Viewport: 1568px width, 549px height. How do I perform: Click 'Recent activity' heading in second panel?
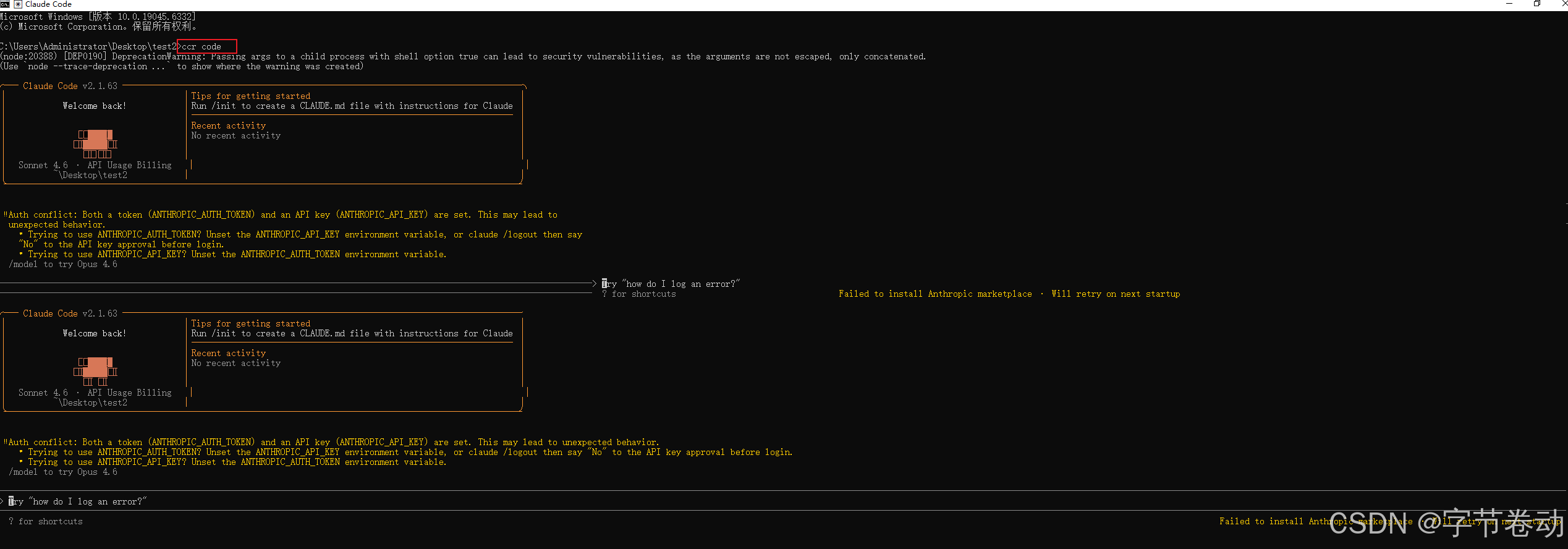[x=229, y=353]
